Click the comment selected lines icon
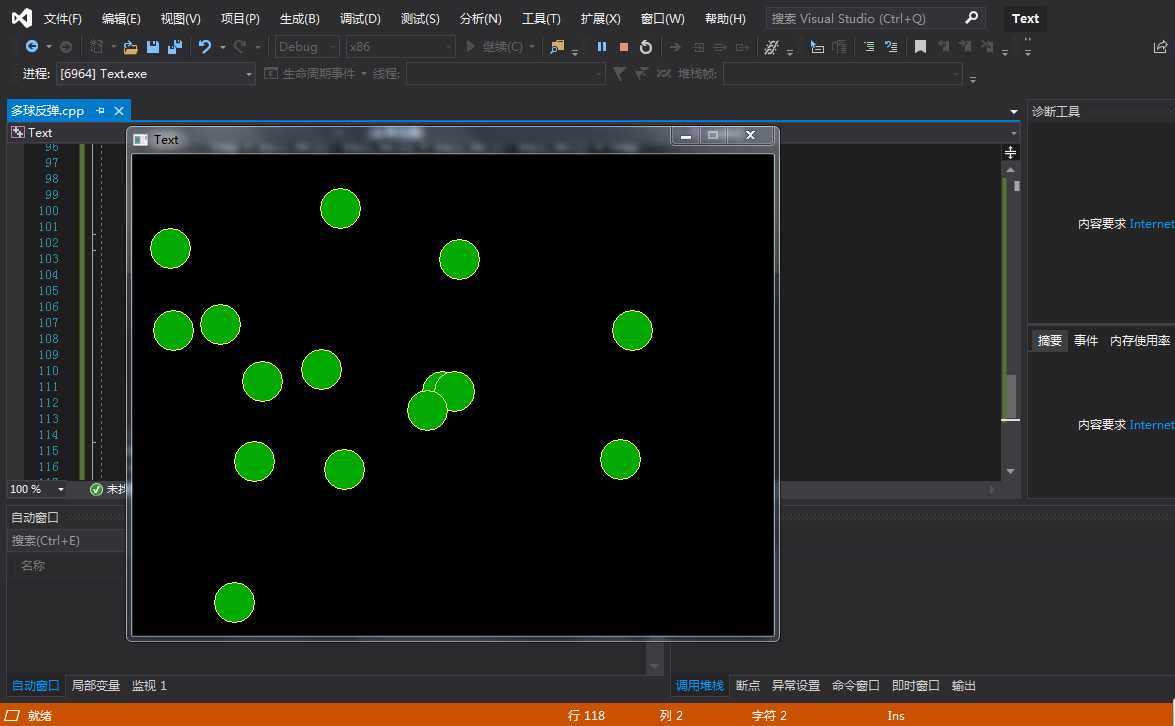Viewport: 1175px width, 726px height. click(x=869, y=46)
